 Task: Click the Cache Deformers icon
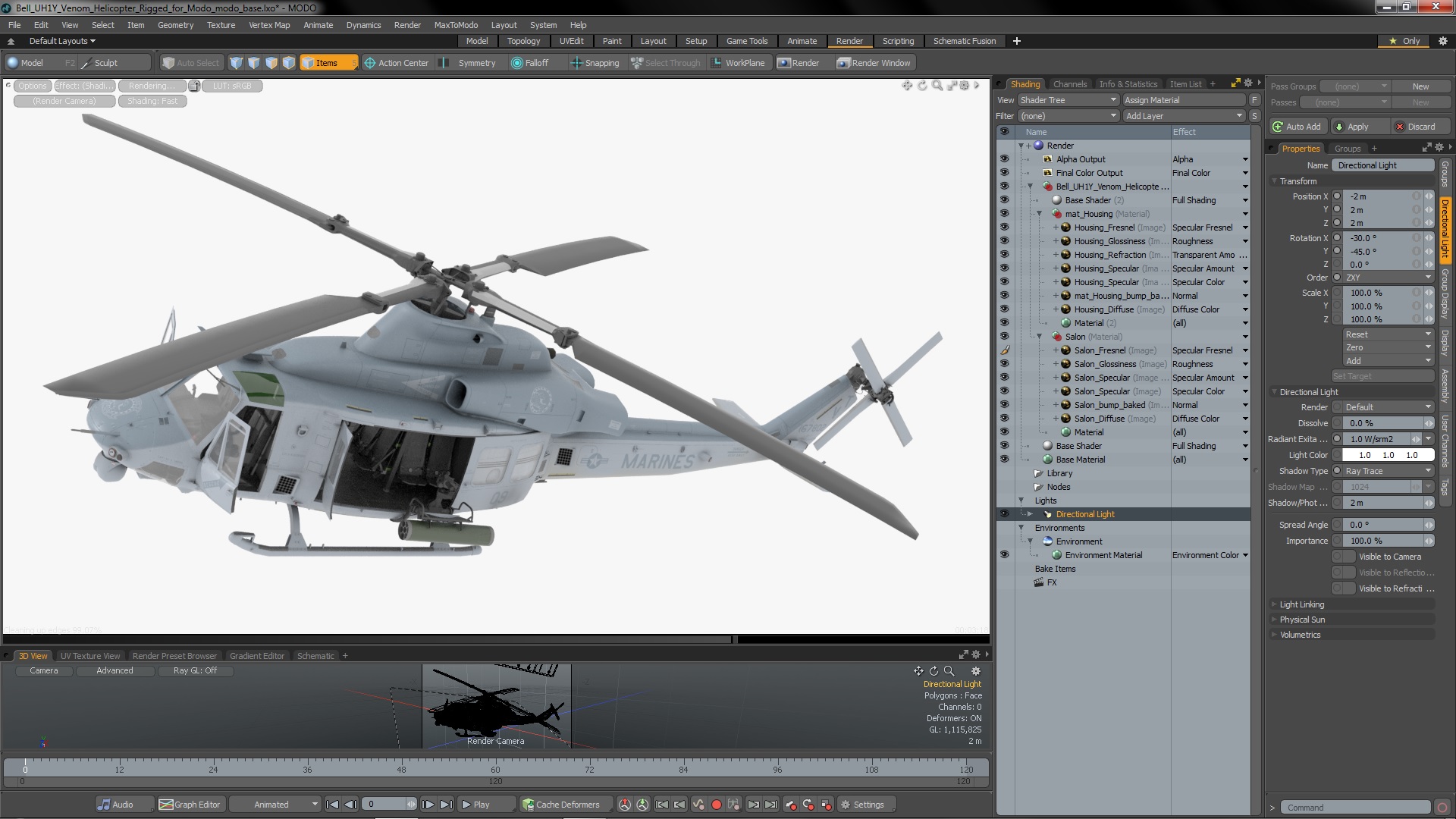tap(528, 805)
